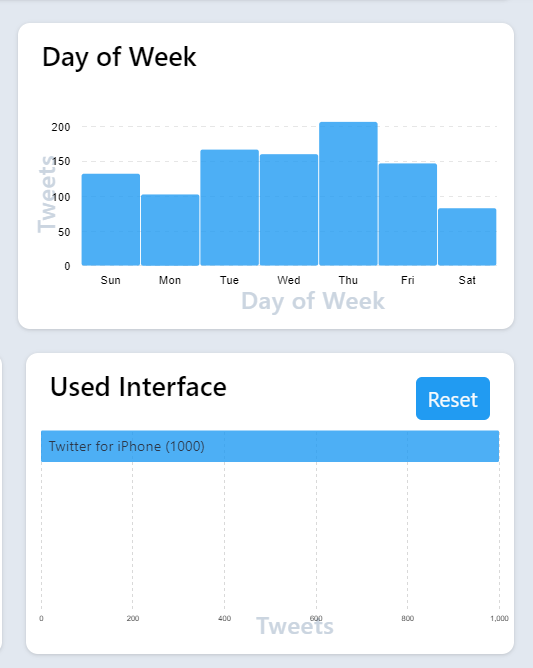
Task: Select the tallest Thu bar
Action: tap(348, 194)
